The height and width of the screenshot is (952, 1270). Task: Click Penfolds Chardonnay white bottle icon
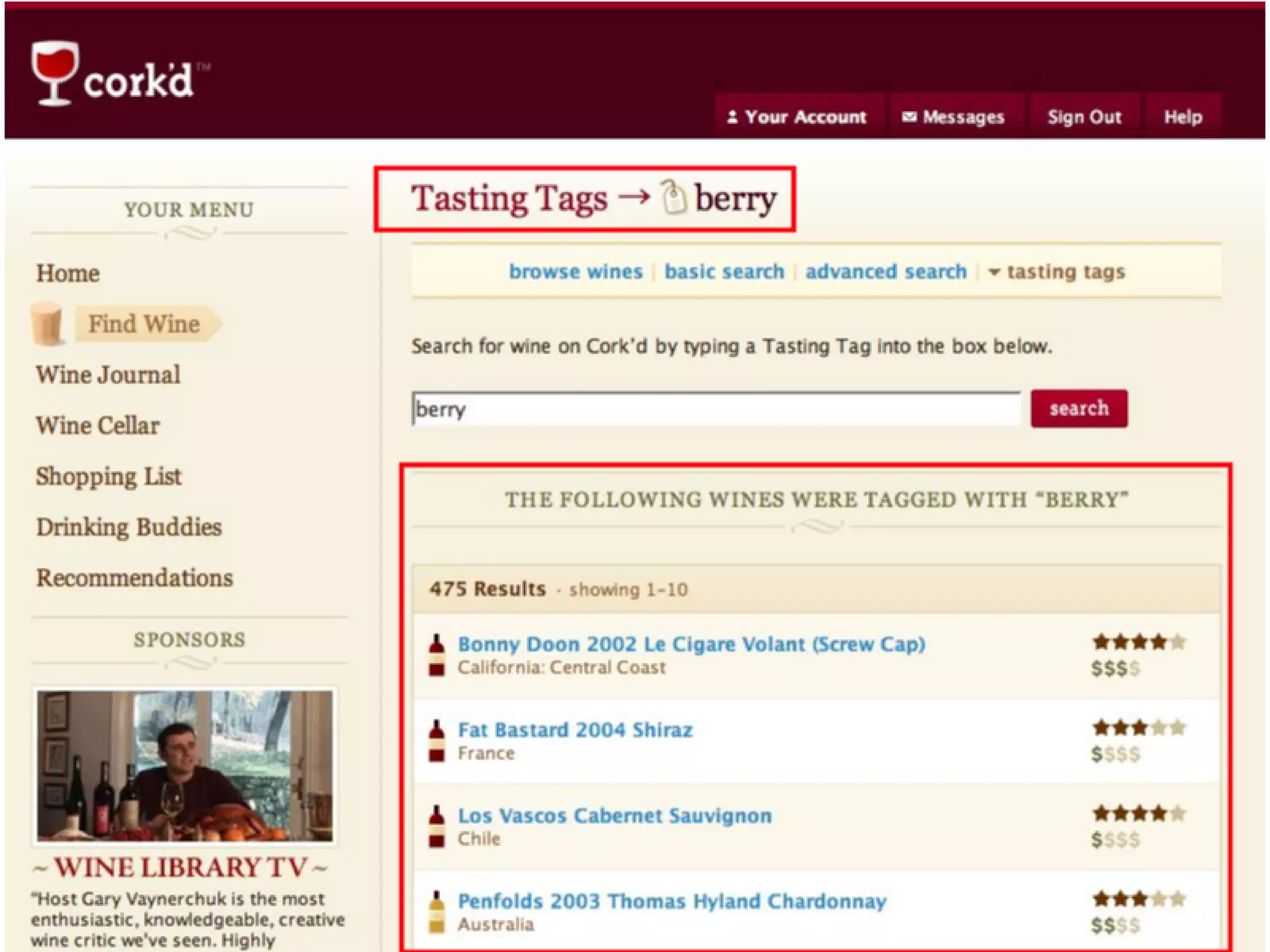[x=437, y=912]
